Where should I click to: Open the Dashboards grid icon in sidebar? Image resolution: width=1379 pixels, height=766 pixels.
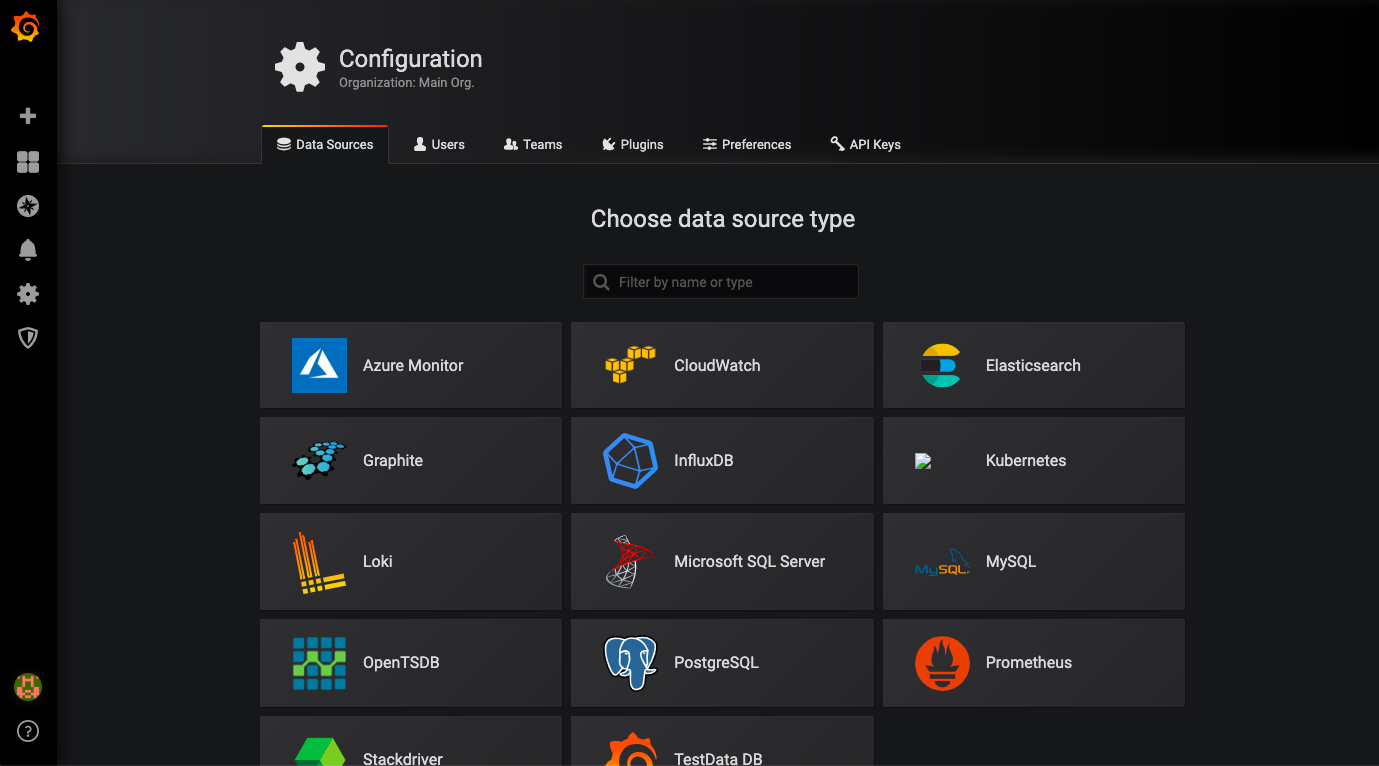[x=28, y=162]
